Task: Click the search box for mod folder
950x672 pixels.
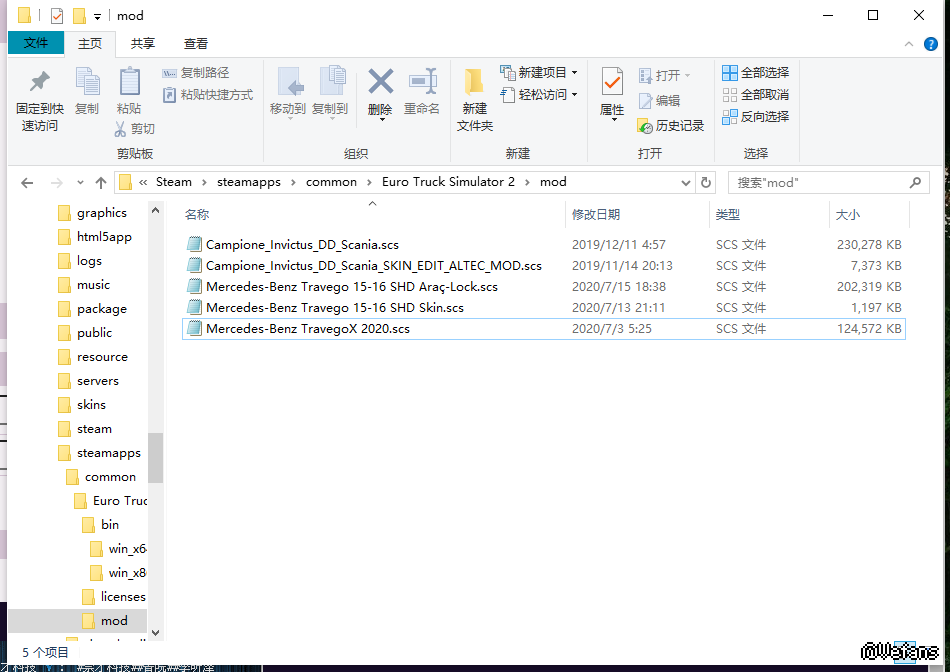Action: [x=820, y=183]
